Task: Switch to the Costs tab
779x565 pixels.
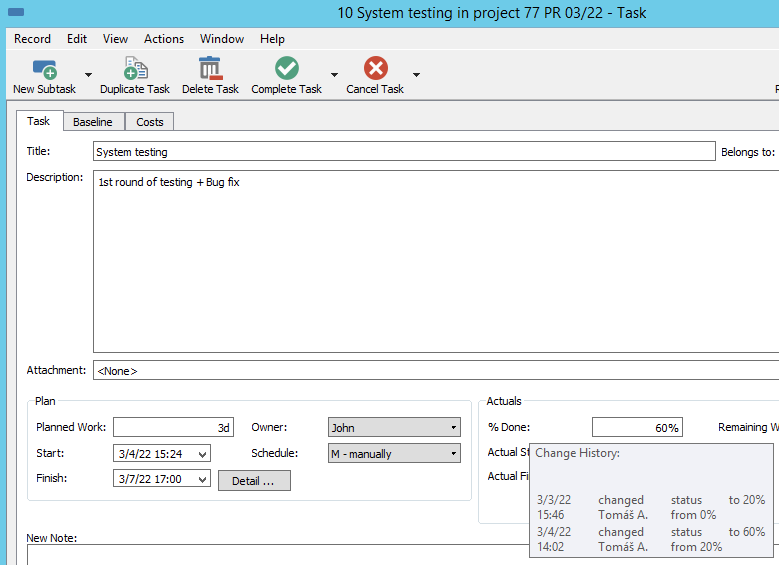Action: [150, 122]
